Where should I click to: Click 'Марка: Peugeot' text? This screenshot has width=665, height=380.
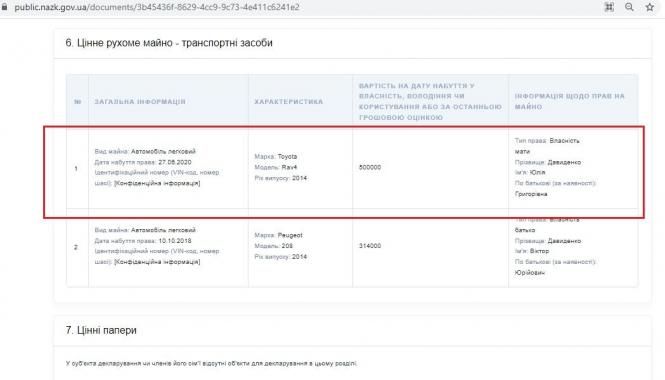279,235
